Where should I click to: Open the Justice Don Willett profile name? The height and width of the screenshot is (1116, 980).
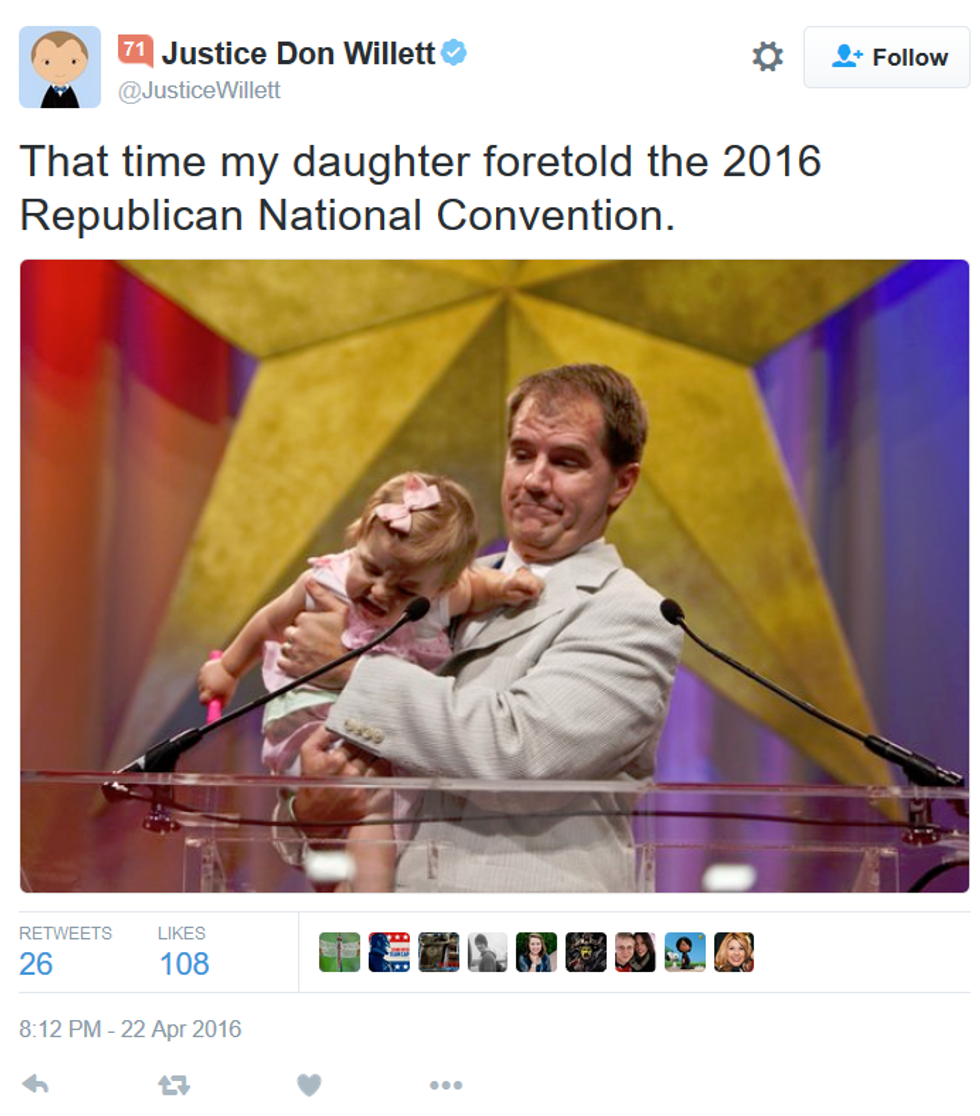point(297,53)
